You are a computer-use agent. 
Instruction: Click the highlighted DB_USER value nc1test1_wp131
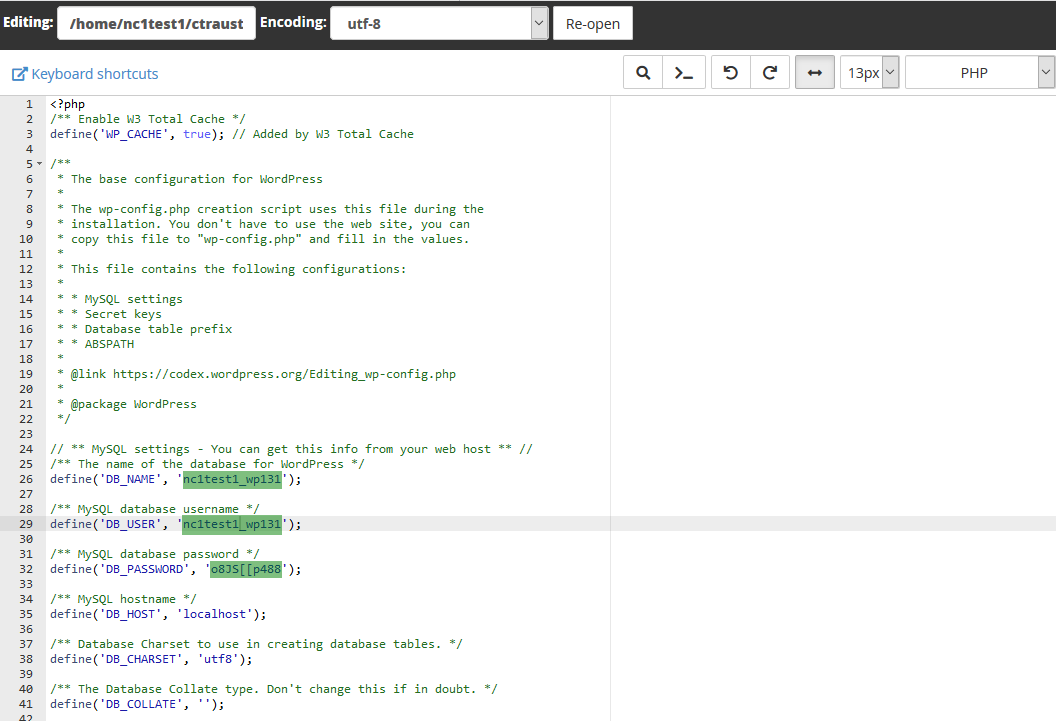click(x=232, y=524)
